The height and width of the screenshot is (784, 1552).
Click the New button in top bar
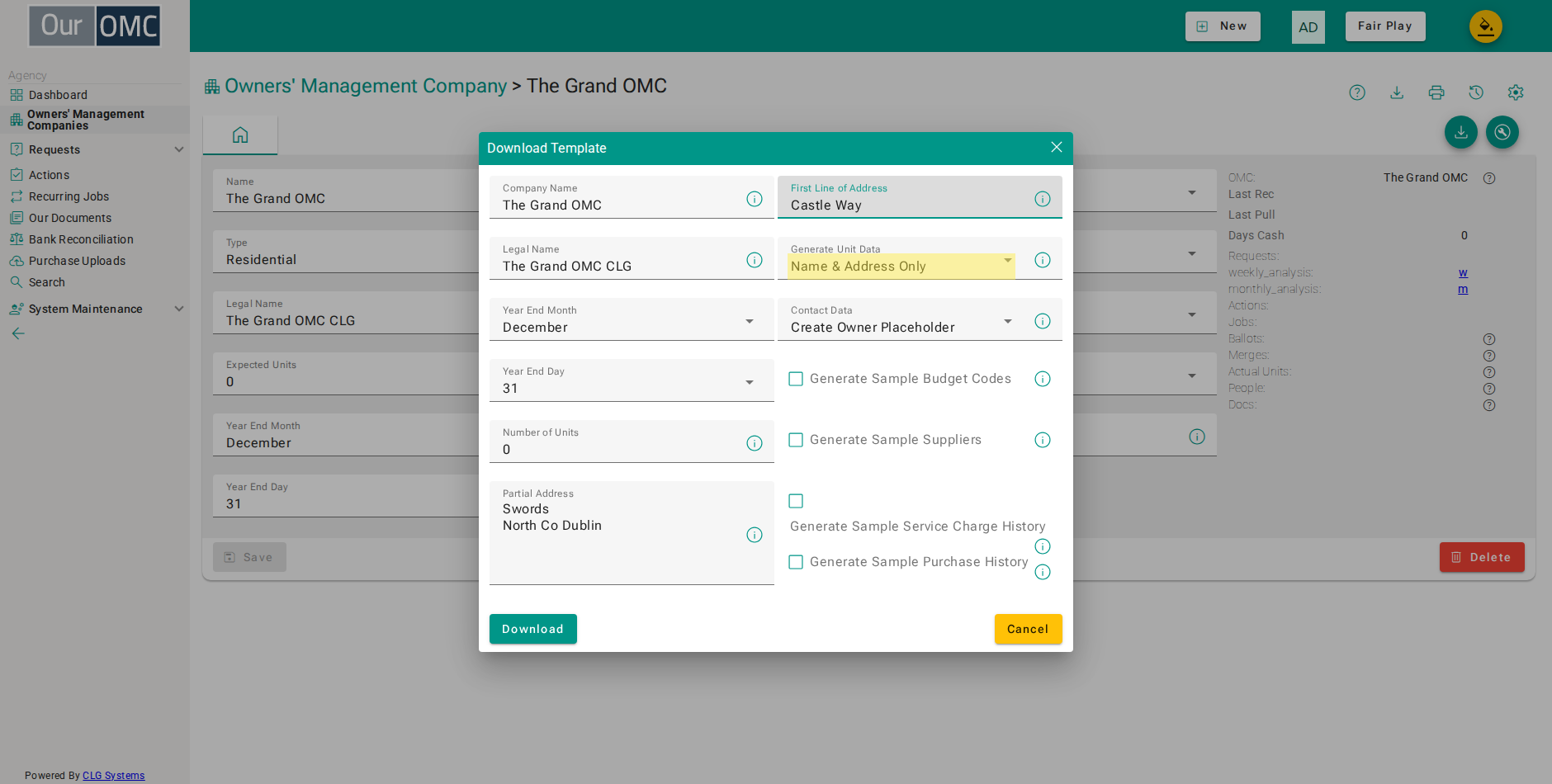tap(1223, 26)
